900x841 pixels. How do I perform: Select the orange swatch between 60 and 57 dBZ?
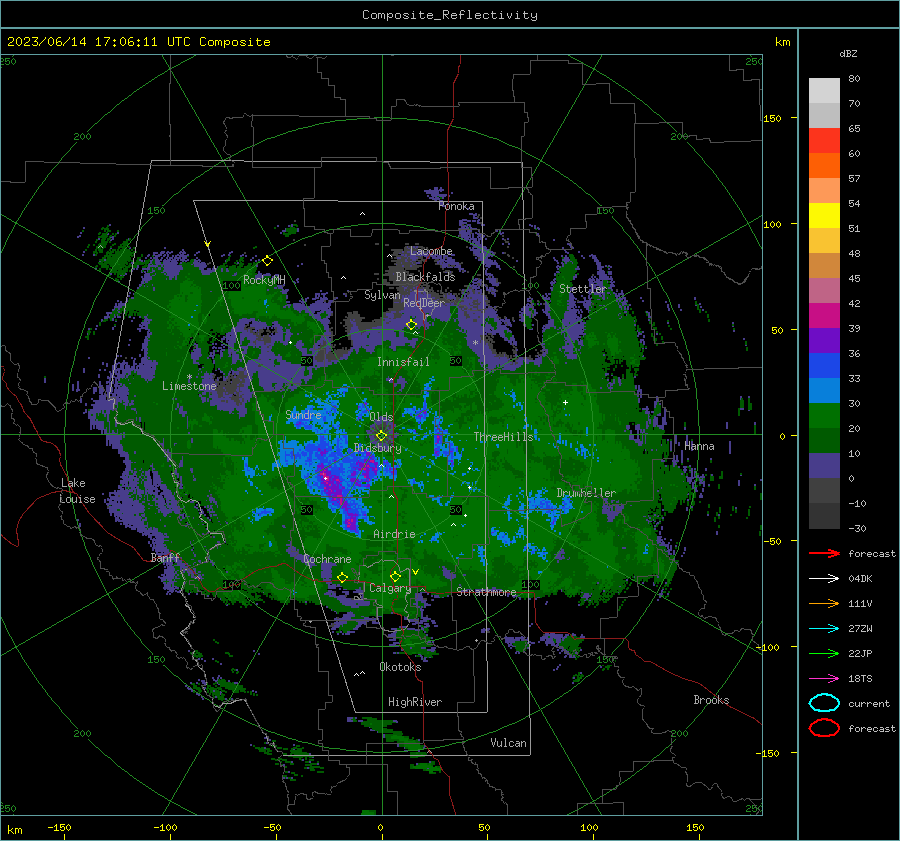(x=824, y=166)
